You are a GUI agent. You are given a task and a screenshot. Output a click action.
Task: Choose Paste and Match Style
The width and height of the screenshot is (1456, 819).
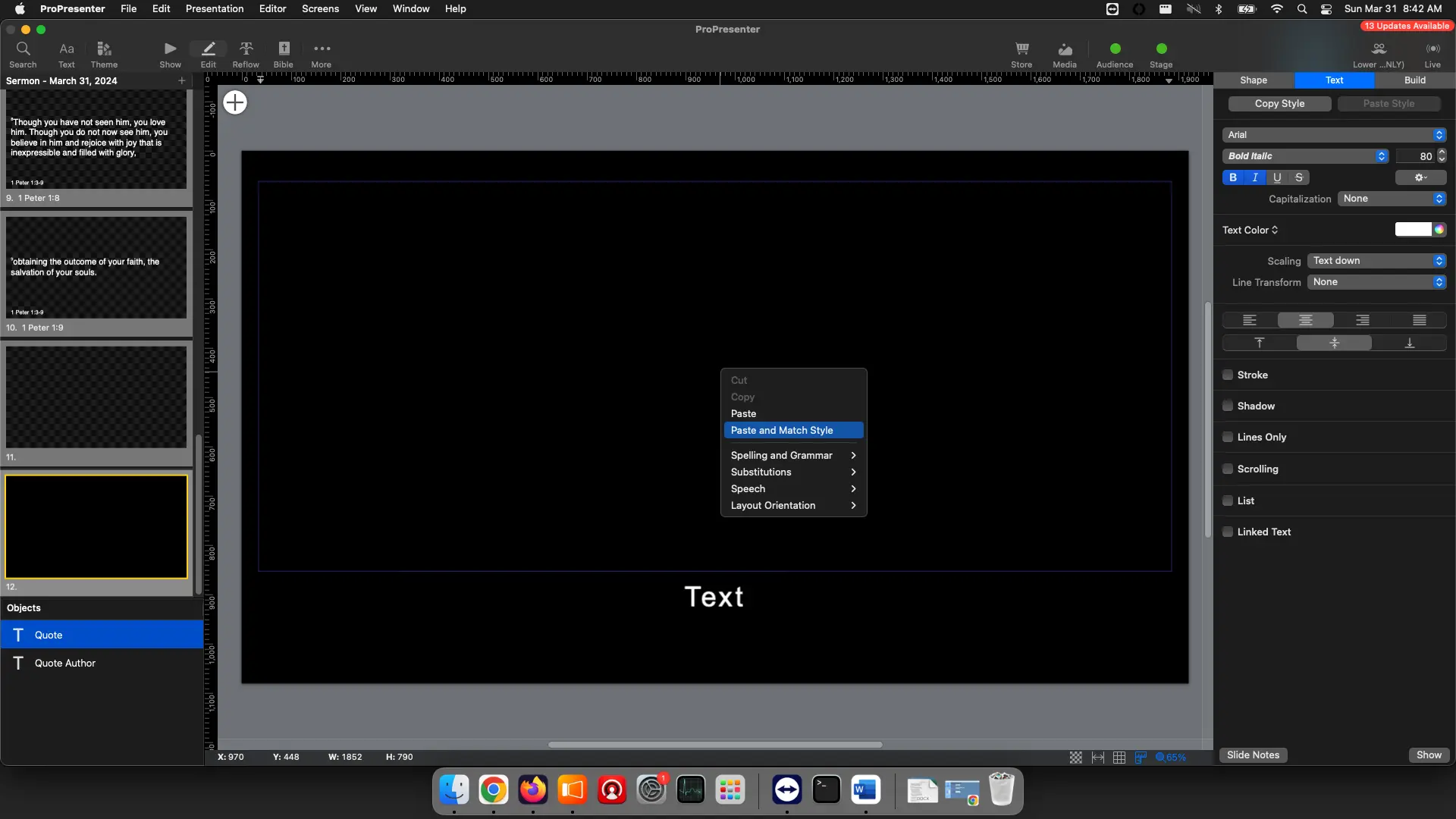pos(782,430)
